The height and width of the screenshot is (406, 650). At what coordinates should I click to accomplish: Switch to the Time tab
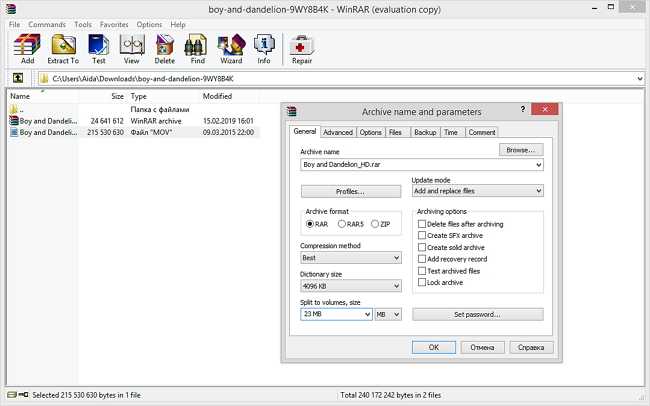(x=451, y=132)
